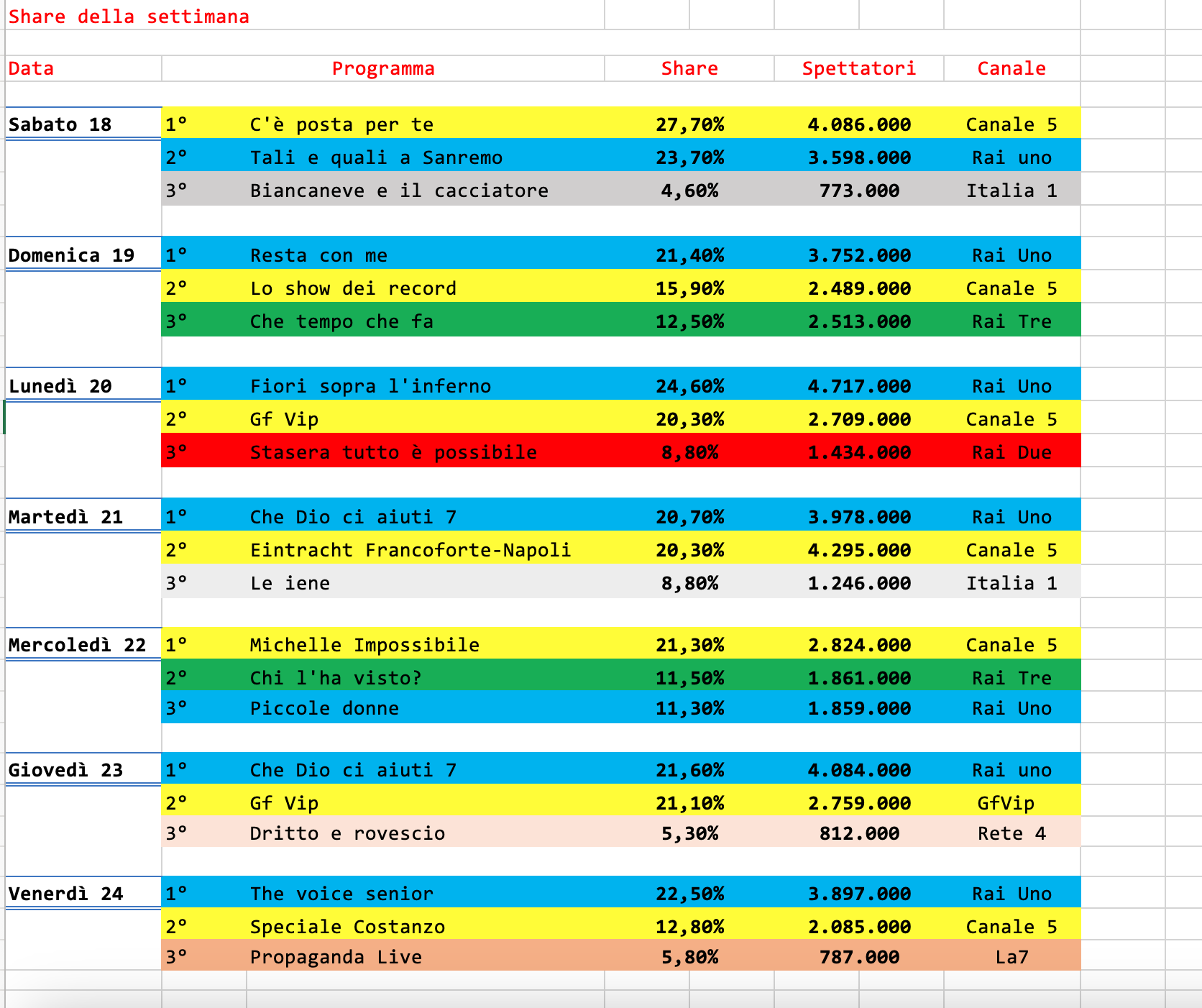The height and width of the screenshot is (1008, 1202).
Task: Select the 'Sabato 18' date cell
Action: [x=60, y=124]
